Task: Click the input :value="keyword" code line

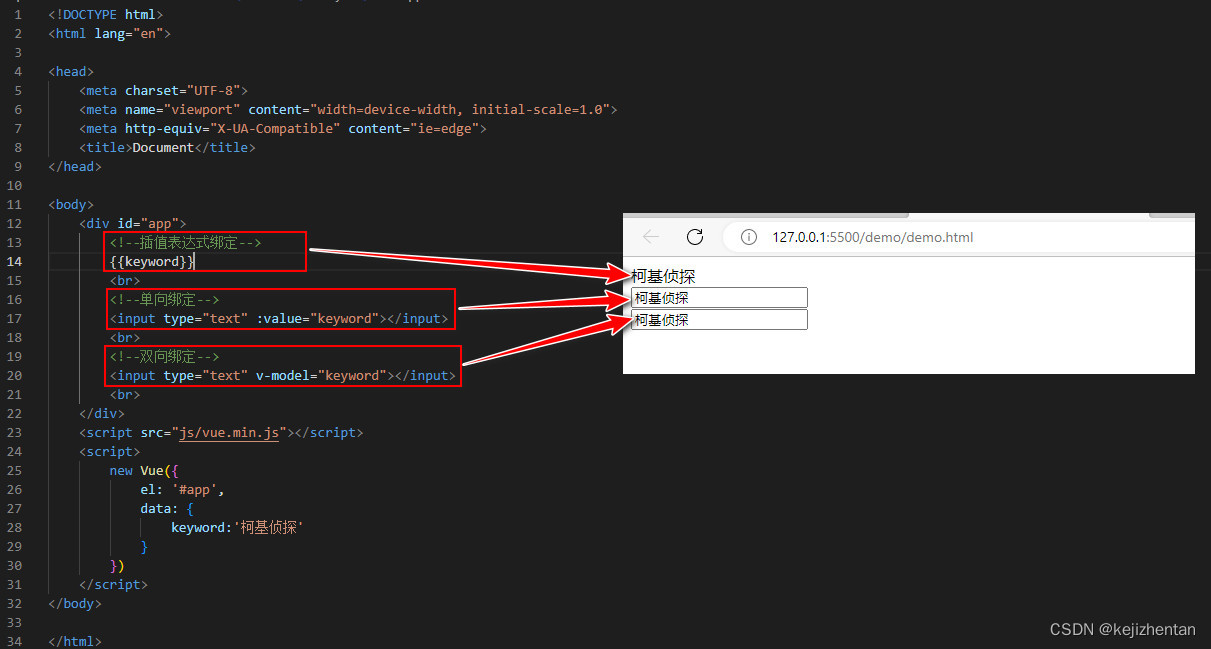Action: coord(279,318)
